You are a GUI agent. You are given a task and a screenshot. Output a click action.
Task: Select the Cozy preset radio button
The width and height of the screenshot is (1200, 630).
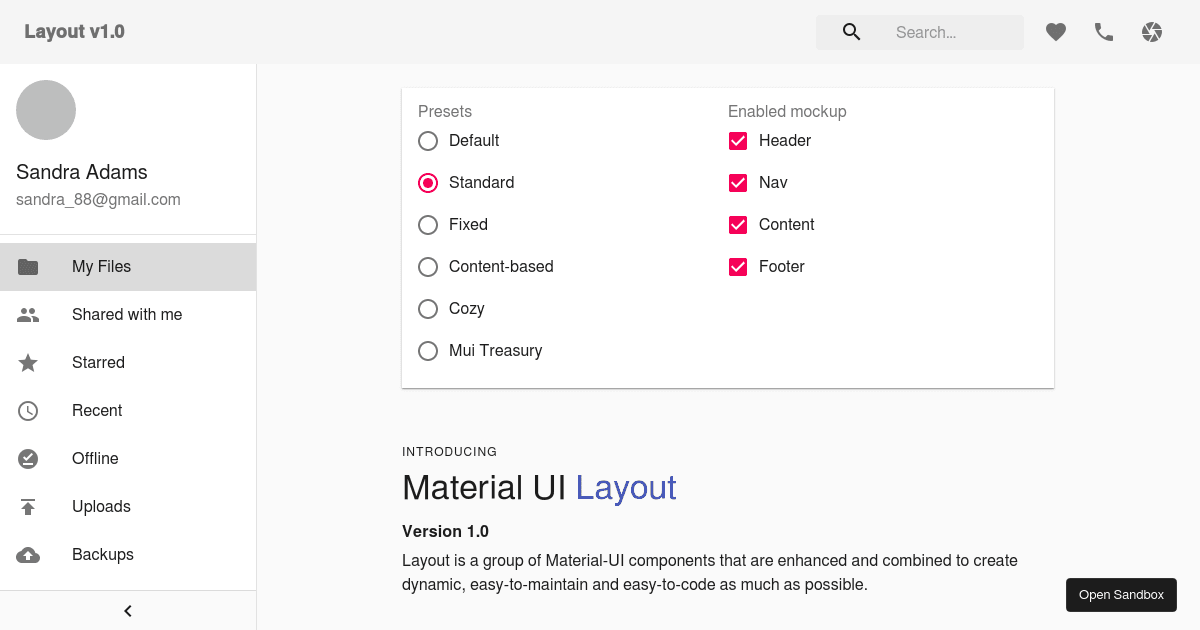point(428,308)
